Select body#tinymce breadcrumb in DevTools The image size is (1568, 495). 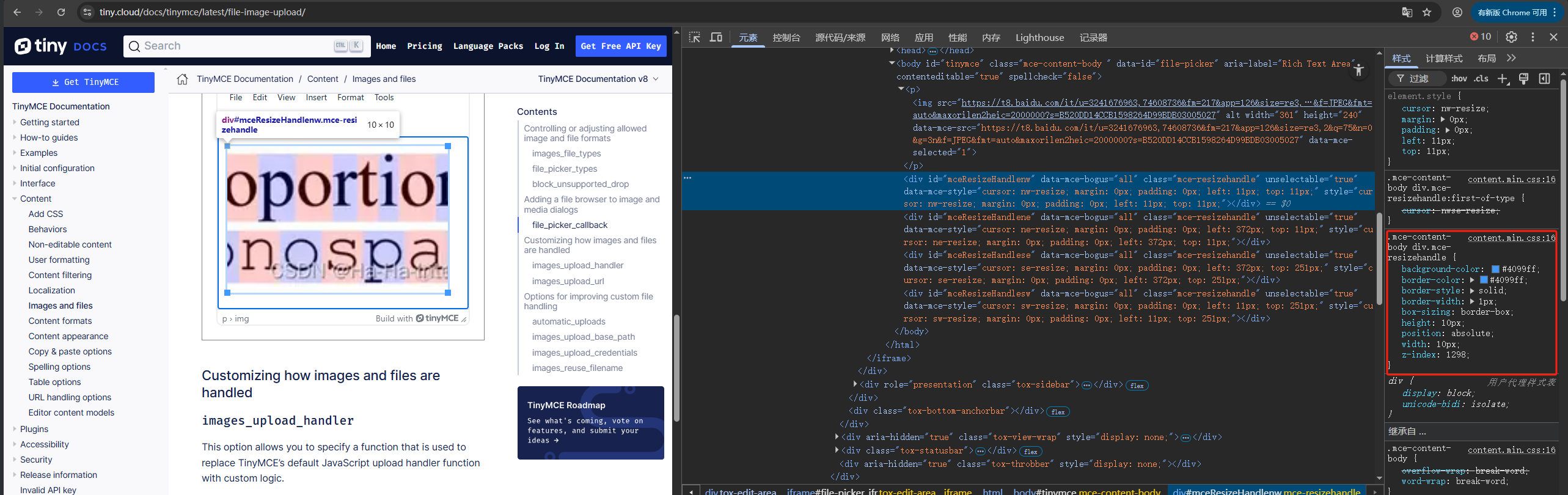click(1086, 491)
